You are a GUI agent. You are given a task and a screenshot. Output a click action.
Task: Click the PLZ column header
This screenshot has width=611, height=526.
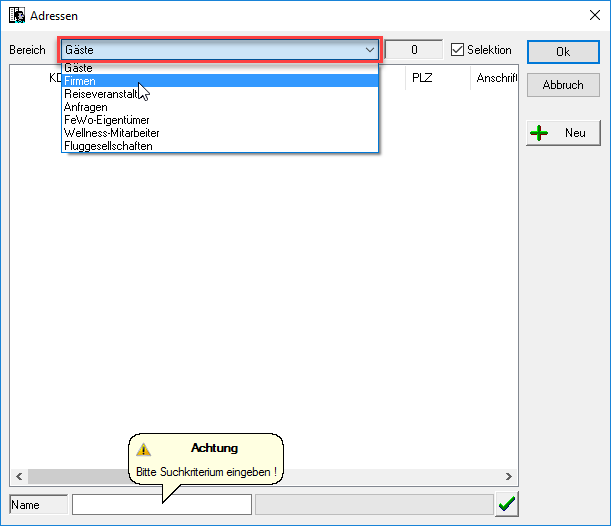click(x=438, y=78)
